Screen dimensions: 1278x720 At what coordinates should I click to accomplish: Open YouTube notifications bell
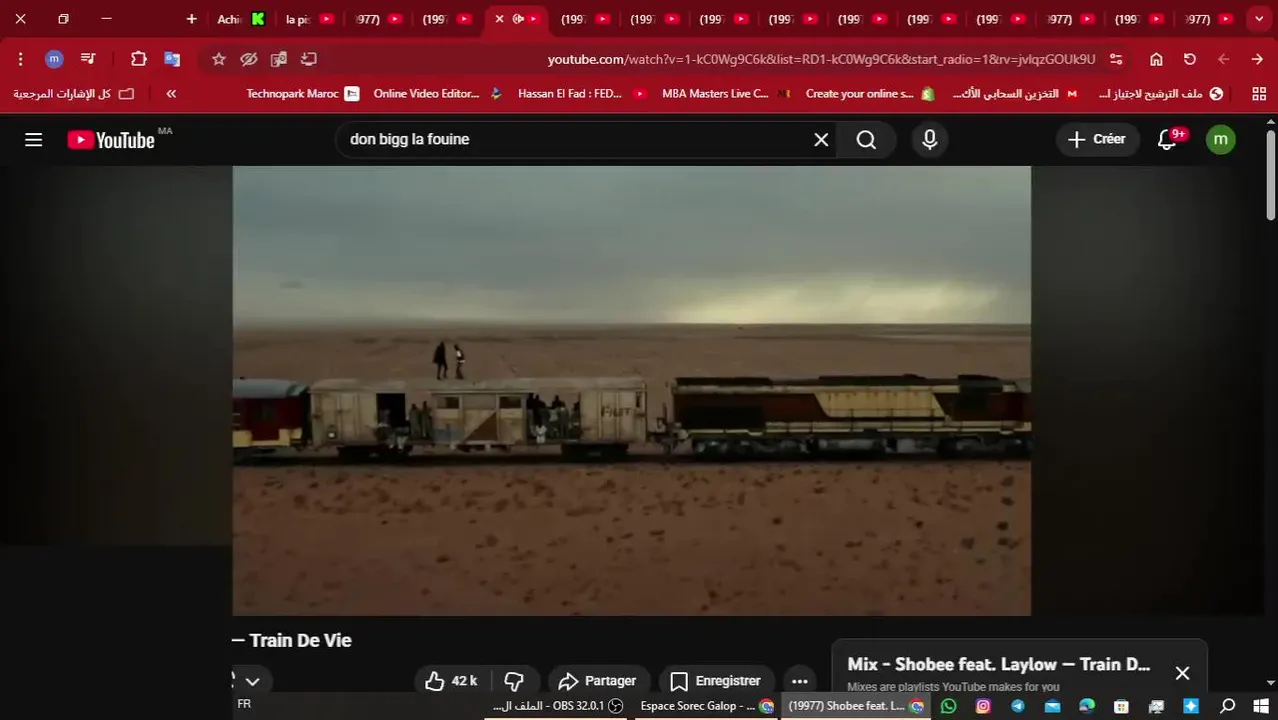tap(1167, 140)
